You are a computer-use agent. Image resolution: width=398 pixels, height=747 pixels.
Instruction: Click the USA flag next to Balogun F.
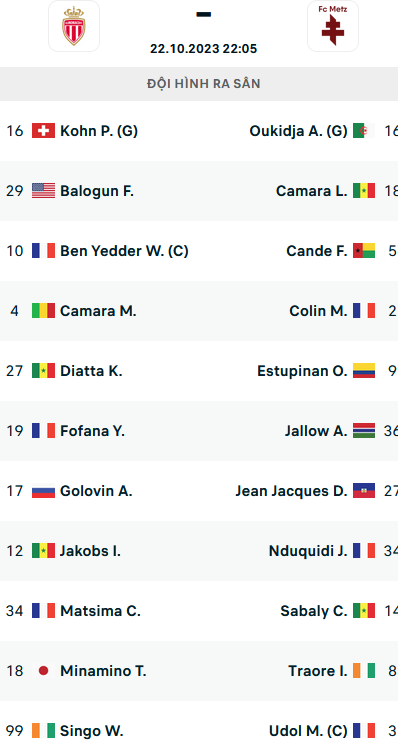pyautogui.click(x=43, y=191)
